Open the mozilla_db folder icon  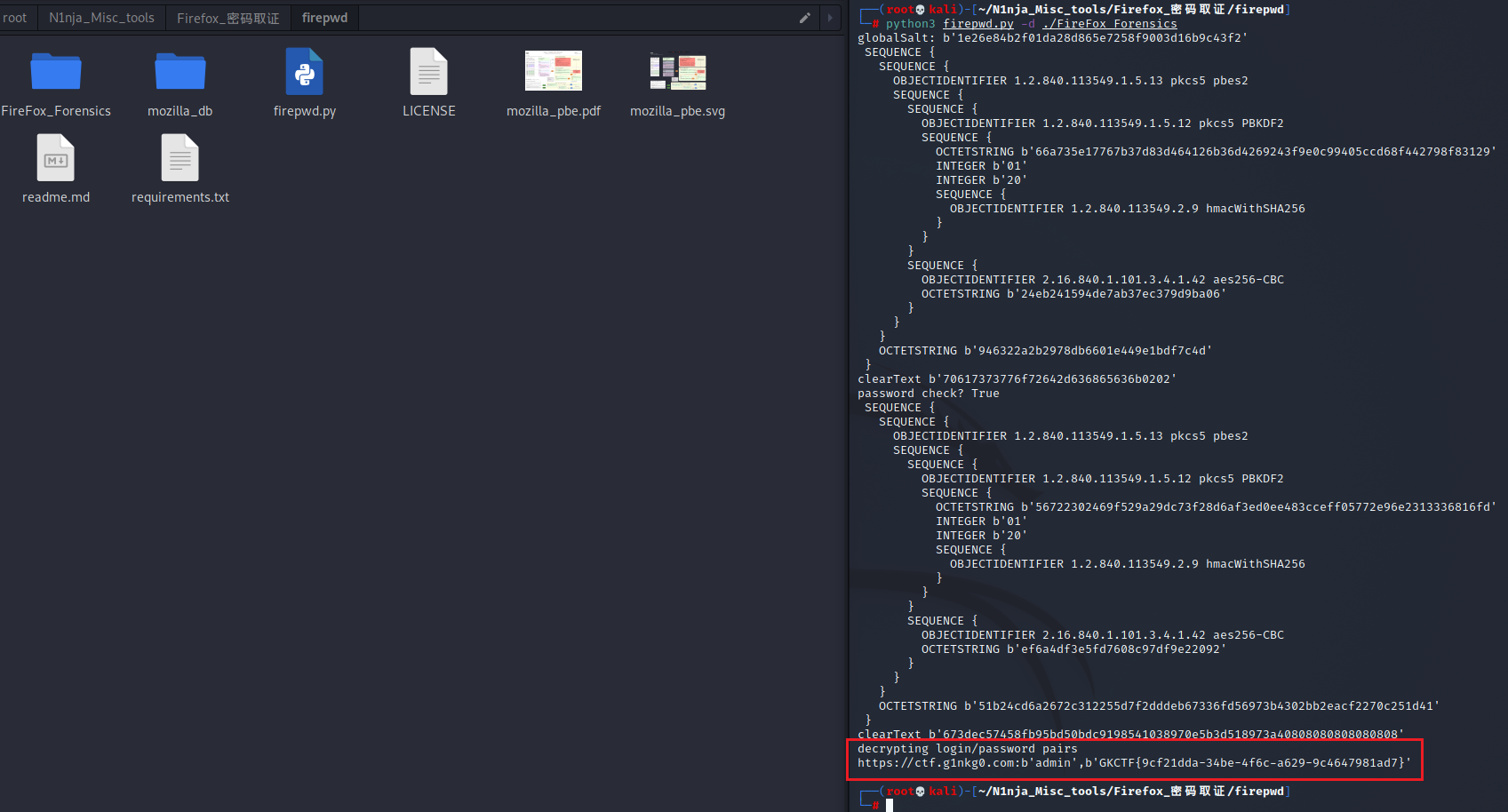click(180, 71)
